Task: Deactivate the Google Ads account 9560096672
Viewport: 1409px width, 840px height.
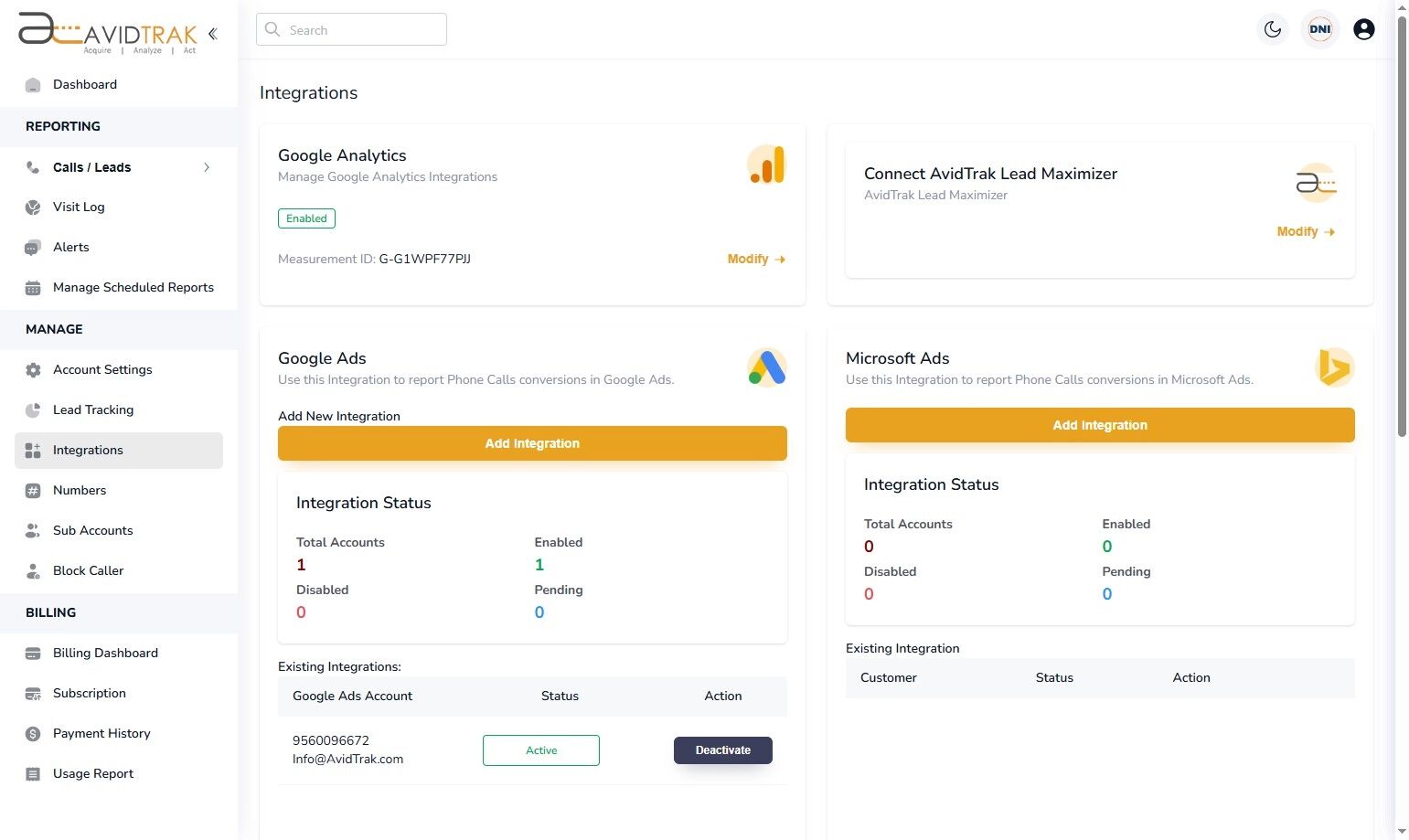Action: (x=722, y=750)
